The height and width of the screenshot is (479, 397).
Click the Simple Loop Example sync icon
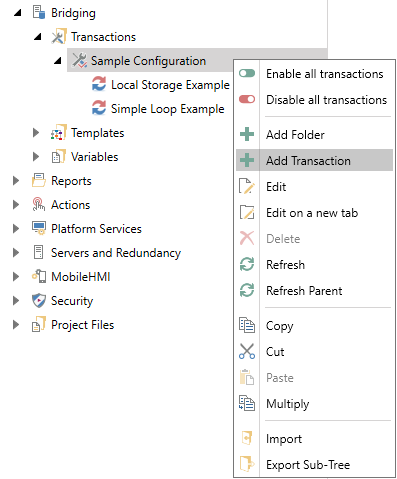click(x=99, y=108)
